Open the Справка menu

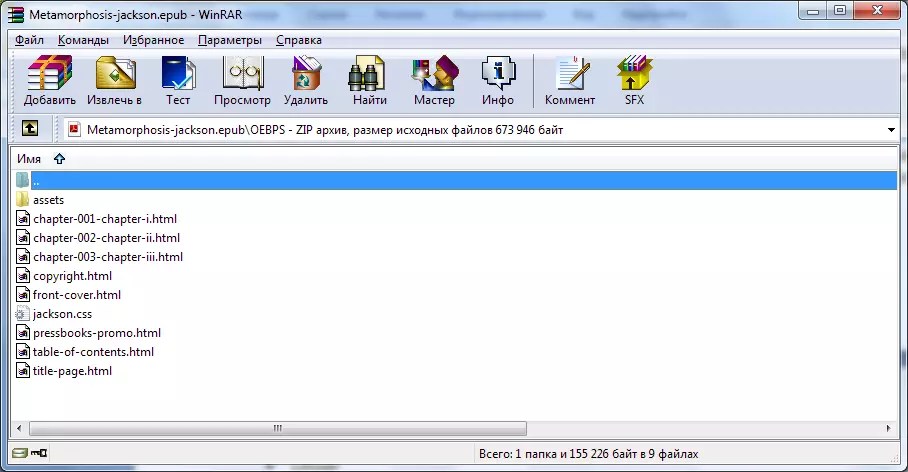point(299,40)
